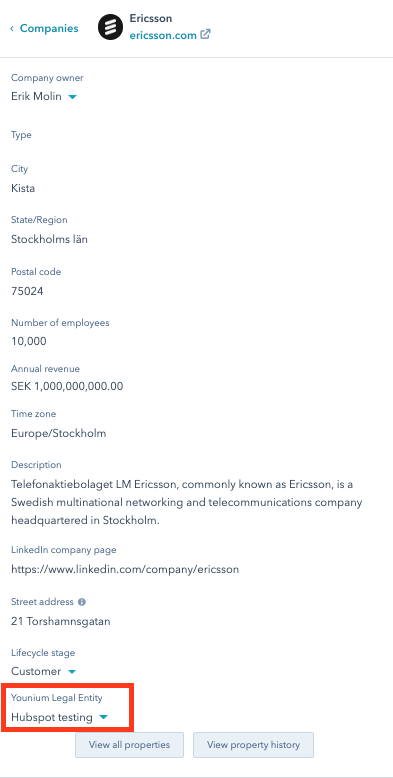Viewport: 393px width, 778px height.
Task: Open the ericsson.com website link
Action: click(x=163, y=35)
